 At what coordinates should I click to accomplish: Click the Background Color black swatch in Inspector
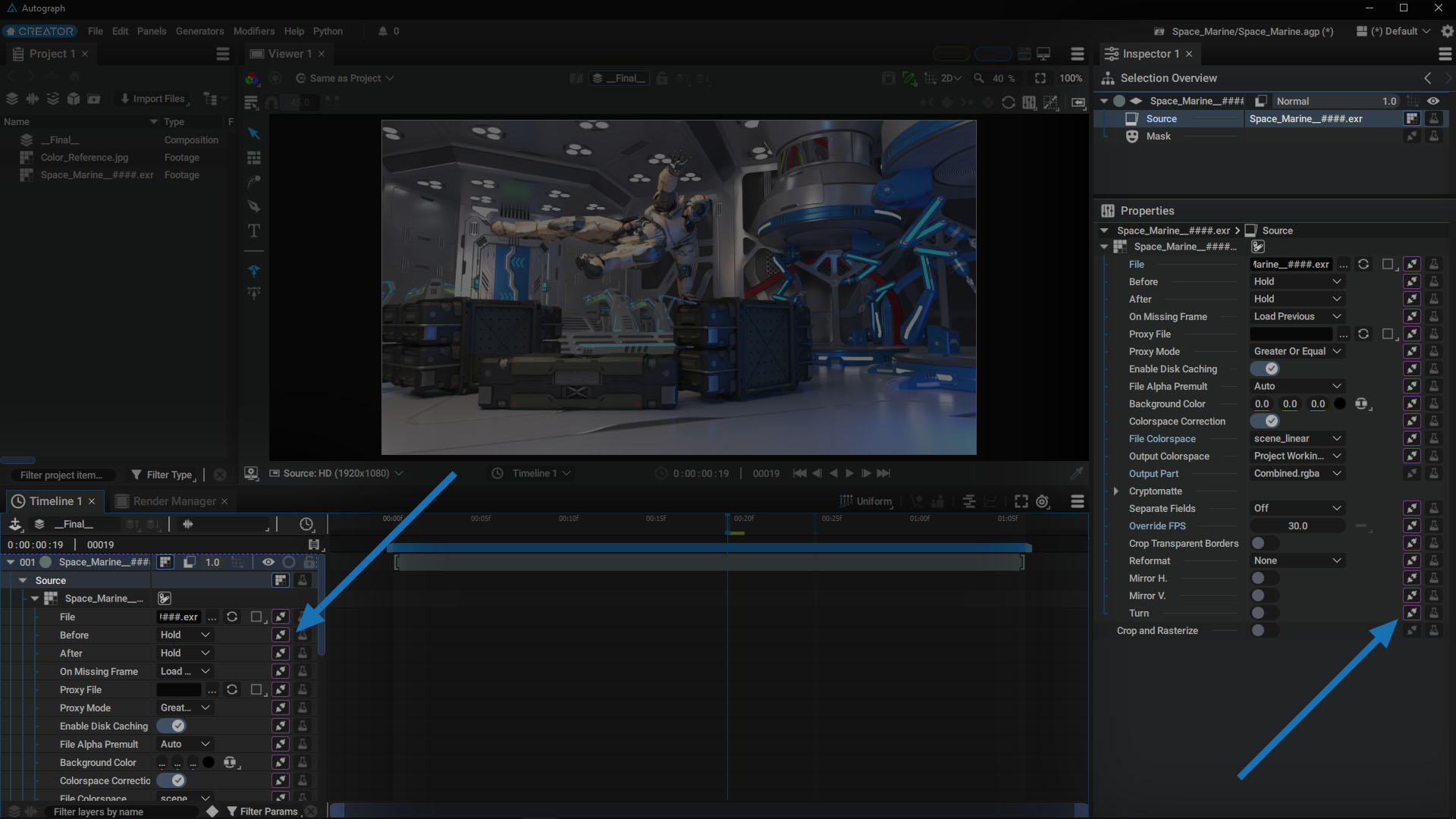tap(1340, 404)
